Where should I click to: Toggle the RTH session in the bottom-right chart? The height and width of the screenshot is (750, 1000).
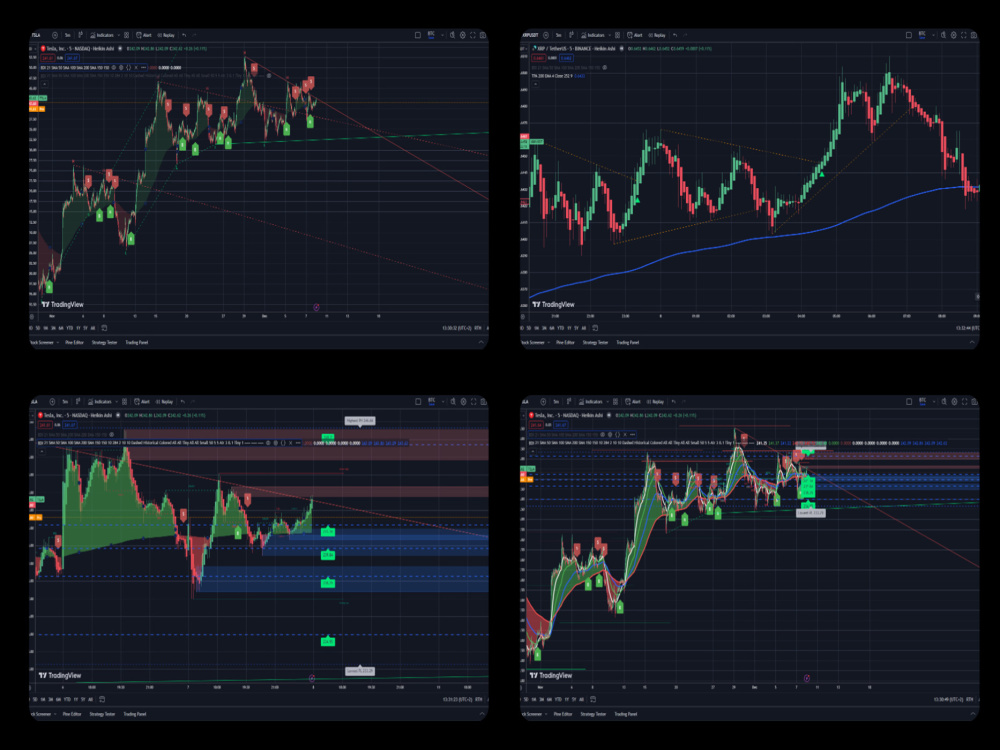point(969,699)
